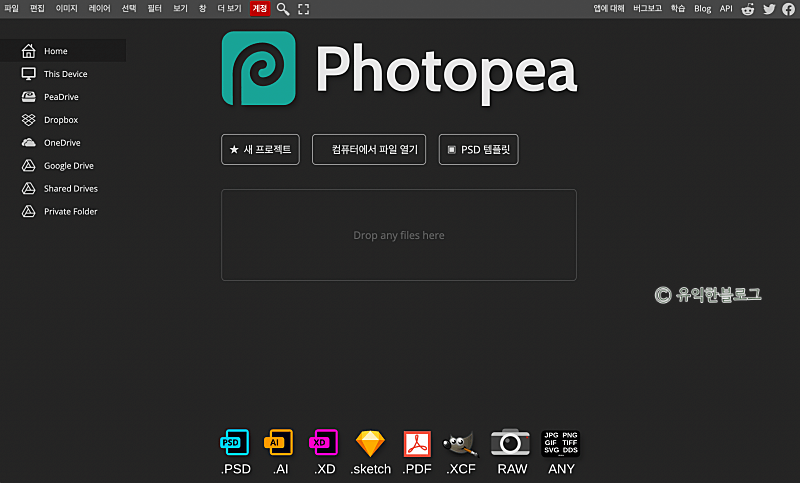Click the 새 프로젝트 button

coord(260,149)
